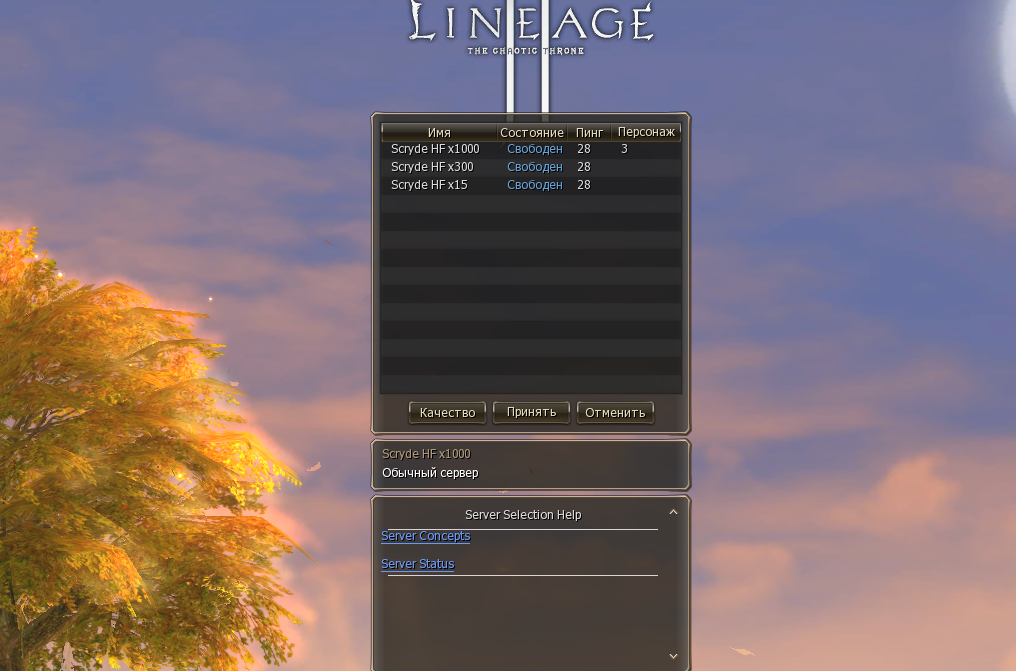Click the Server Selection Help title
Screen dimensions: 1016x671
coord(523,515)
